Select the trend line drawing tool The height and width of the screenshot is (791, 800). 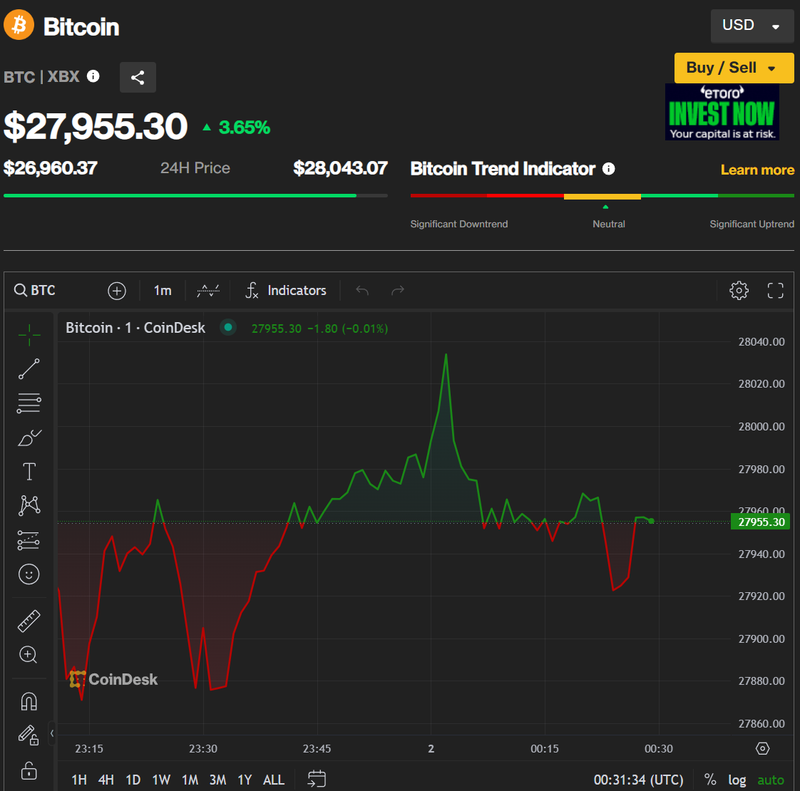(29, 369)
